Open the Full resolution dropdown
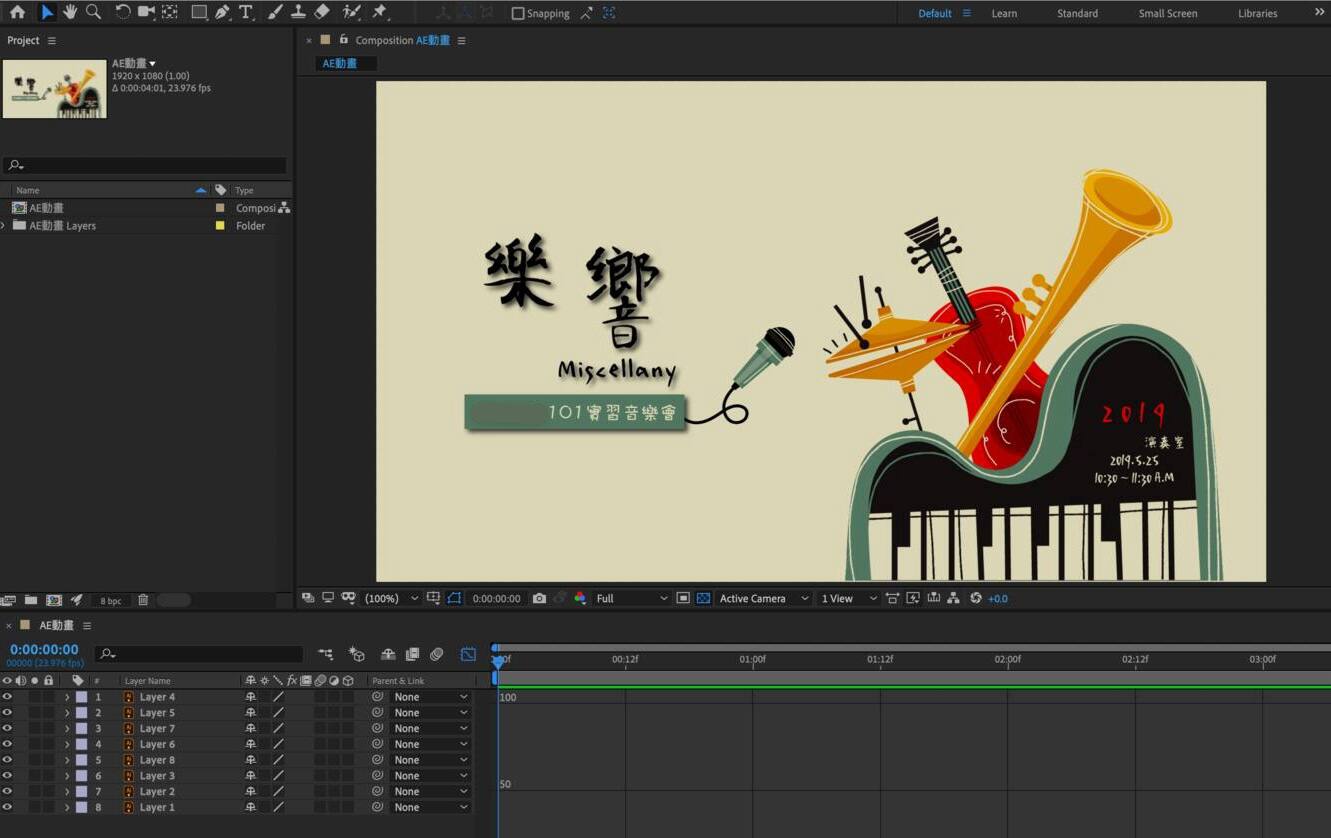 [631, 598]
